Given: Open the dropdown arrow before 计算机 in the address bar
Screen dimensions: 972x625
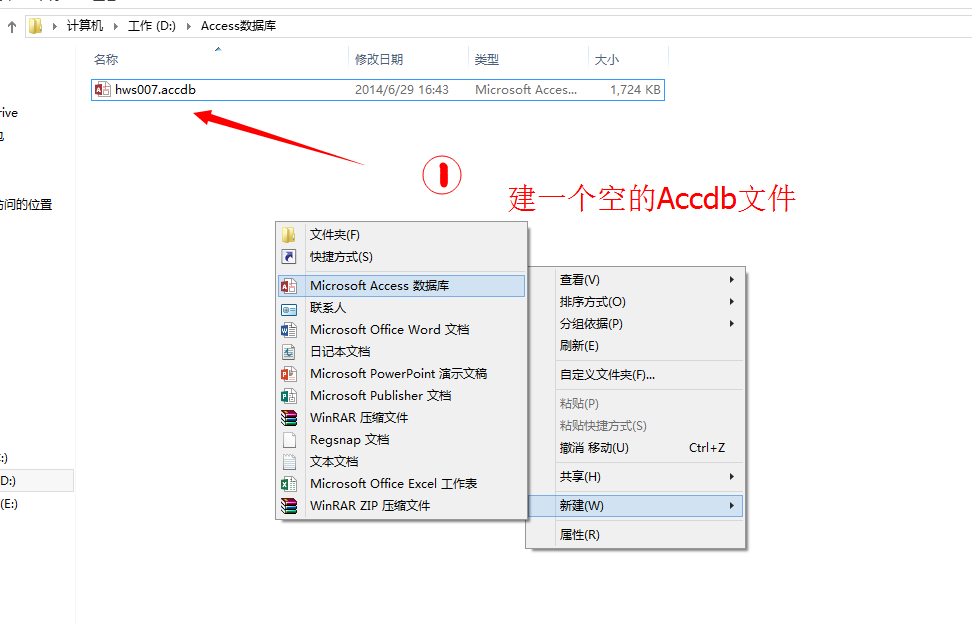Looking at the screenshot, I should pyautogui.click(x=55, y=26).
